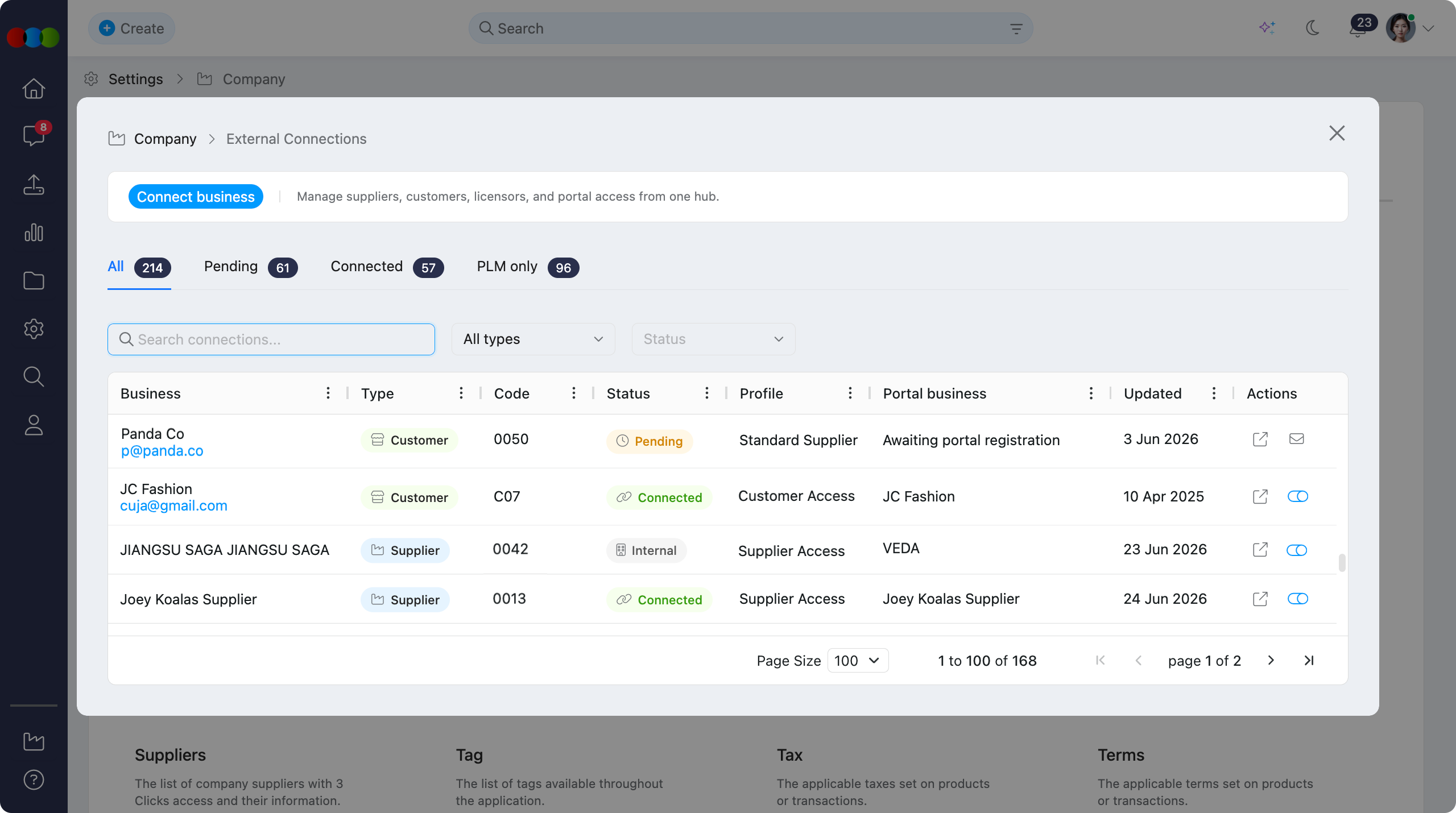Select the PLM only tab
This screenshot has width=1456, height=813.
click(528, 267)
